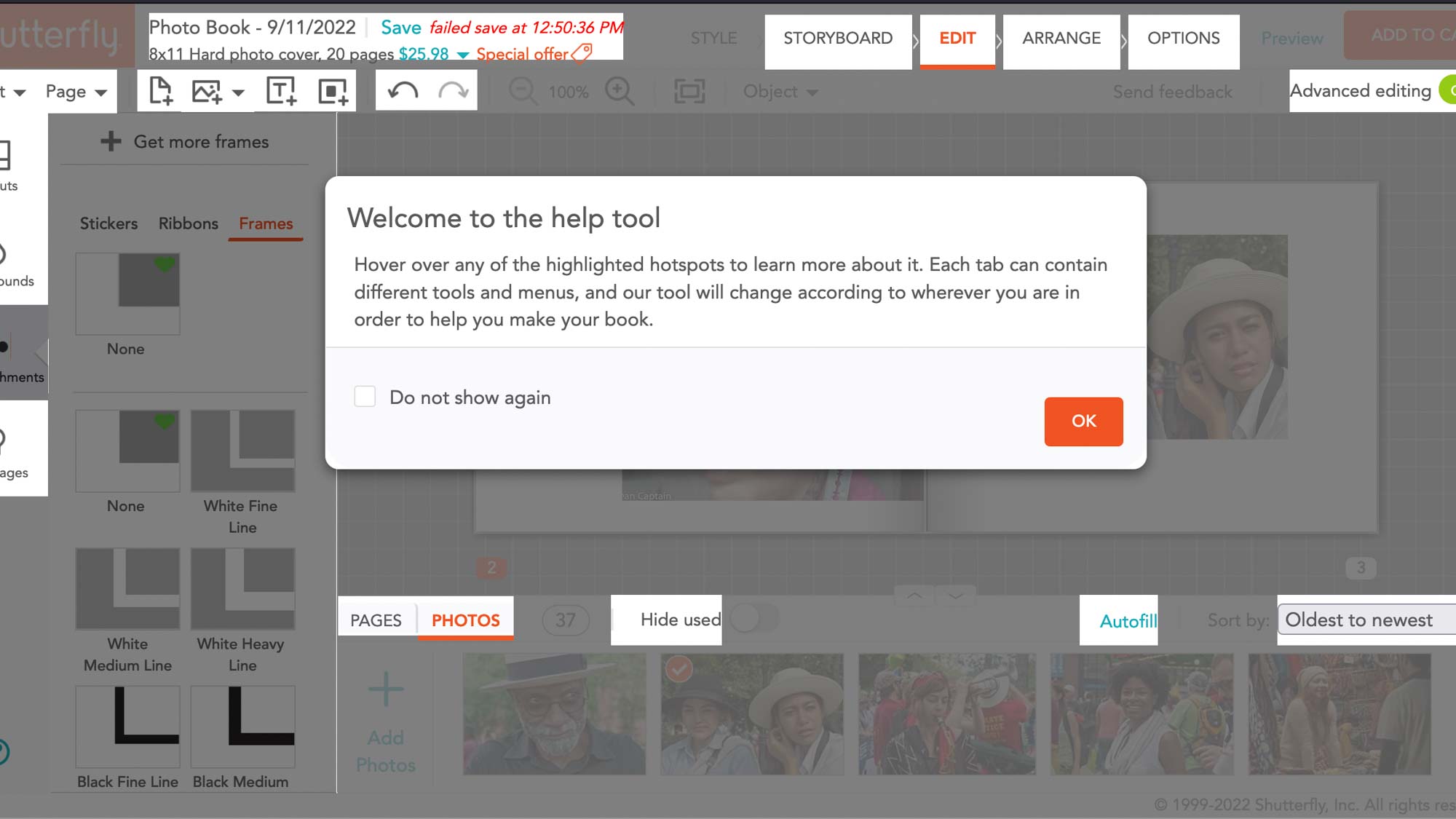
Task: Redo the last action
Action: (x=451, y=90)
